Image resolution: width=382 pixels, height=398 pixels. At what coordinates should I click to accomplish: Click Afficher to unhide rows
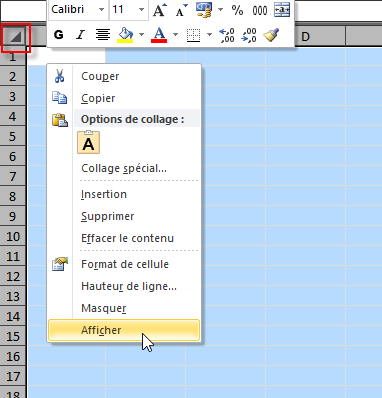pos(124,330)
